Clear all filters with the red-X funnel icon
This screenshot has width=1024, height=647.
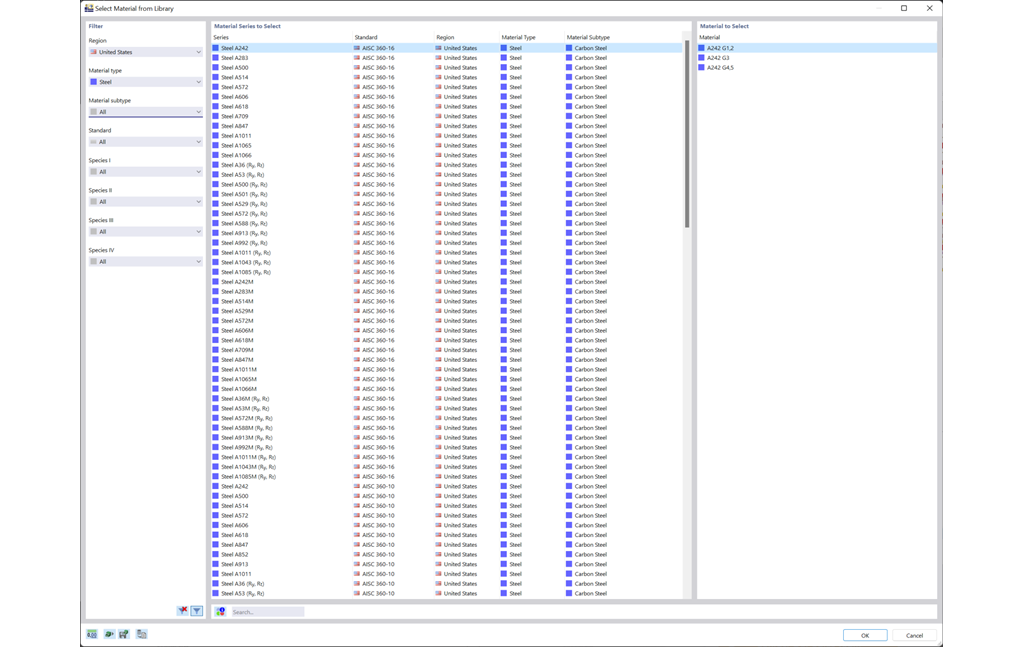[182, 611]
